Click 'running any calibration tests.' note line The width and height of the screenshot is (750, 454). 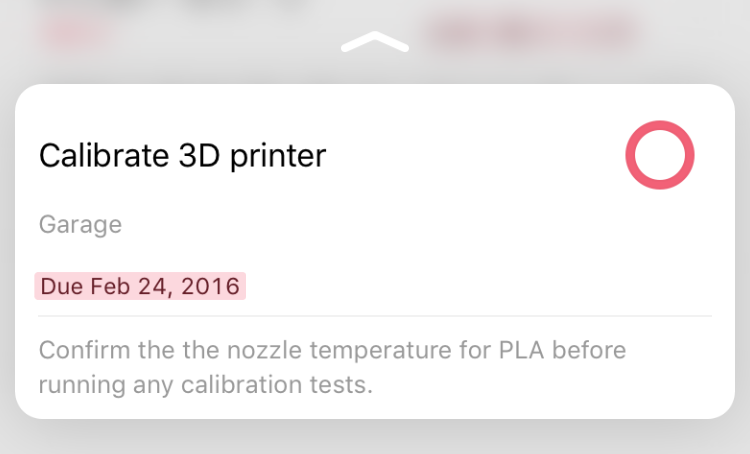(x=206, y=385)
